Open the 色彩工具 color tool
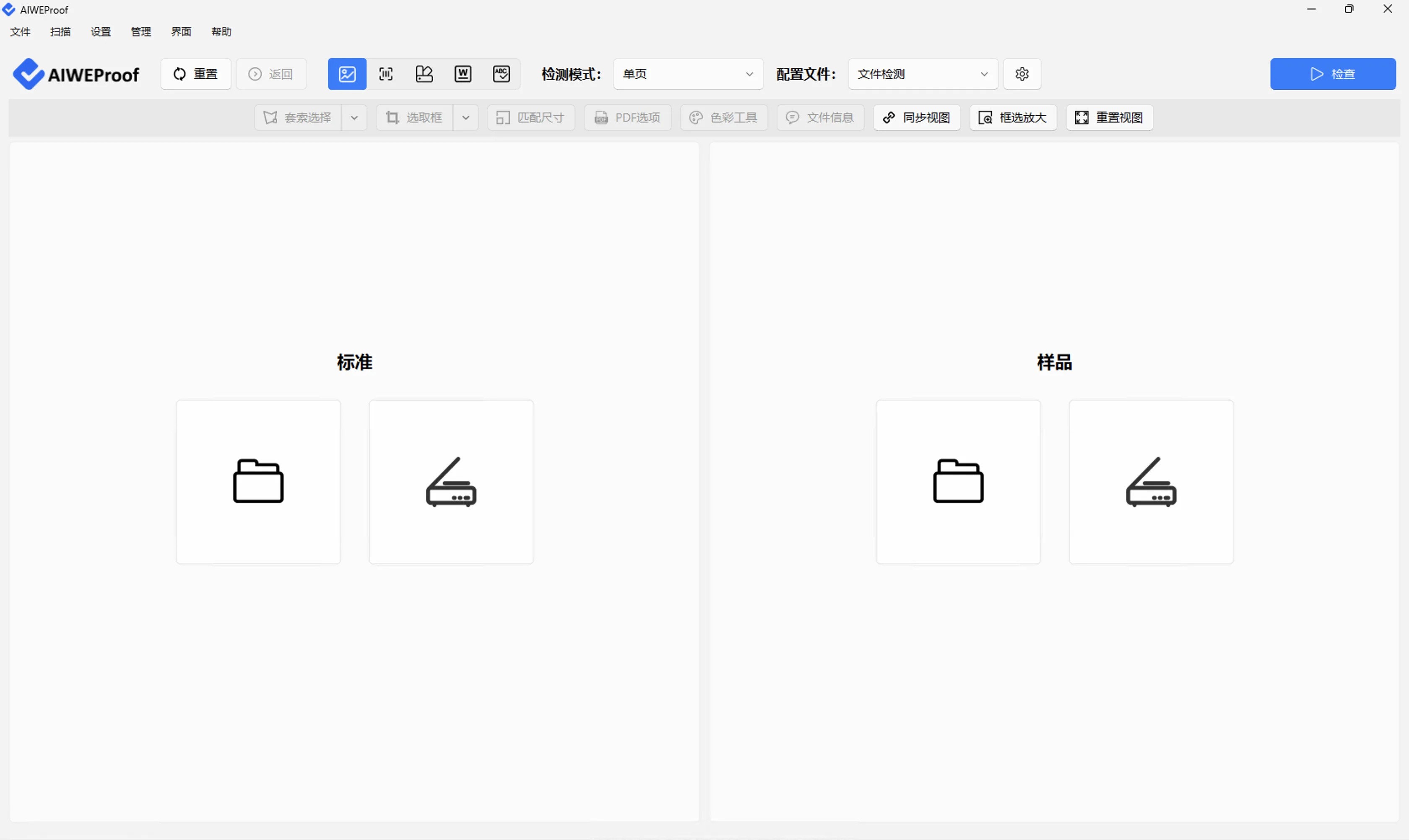This screenshot has width=1409, height=840. click(x=724, y=117)
